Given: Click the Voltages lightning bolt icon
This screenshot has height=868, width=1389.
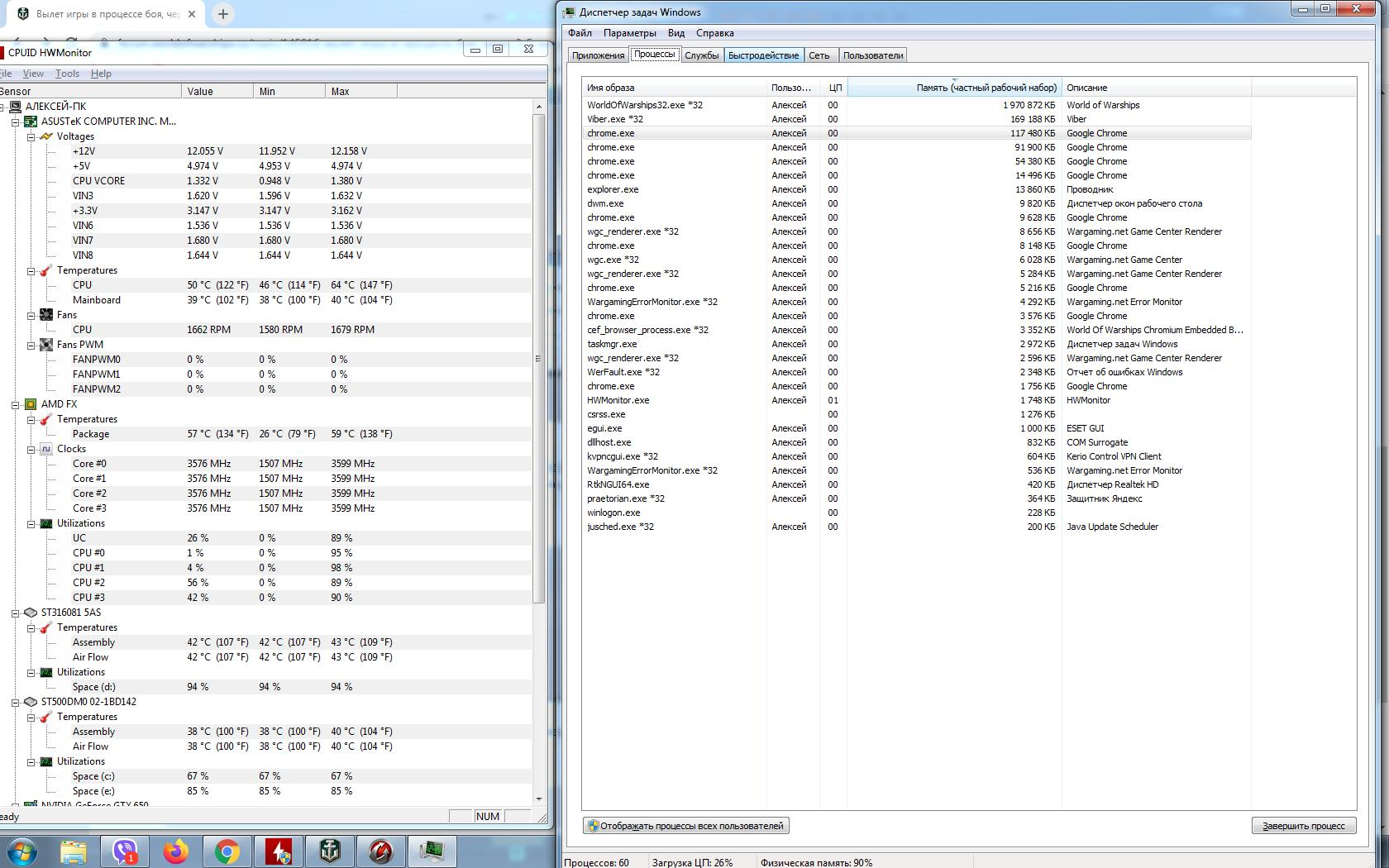Looking at the screenshot, I should coord(46,136).
